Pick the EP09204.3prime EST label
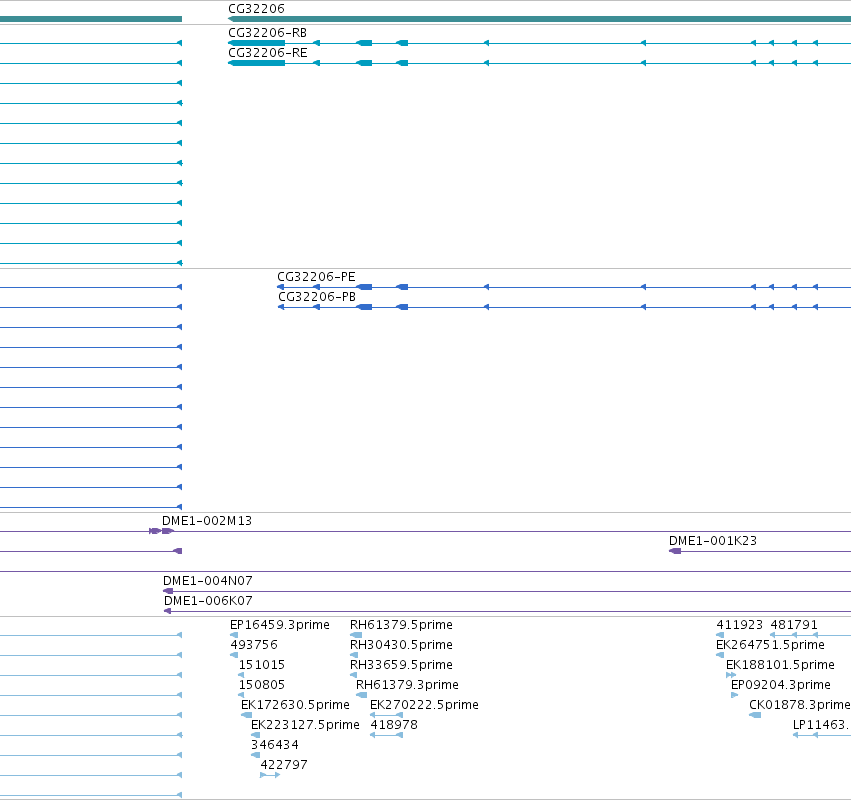Screen dimensions: 851x800 pyautogui.click(x=781, y=685)
